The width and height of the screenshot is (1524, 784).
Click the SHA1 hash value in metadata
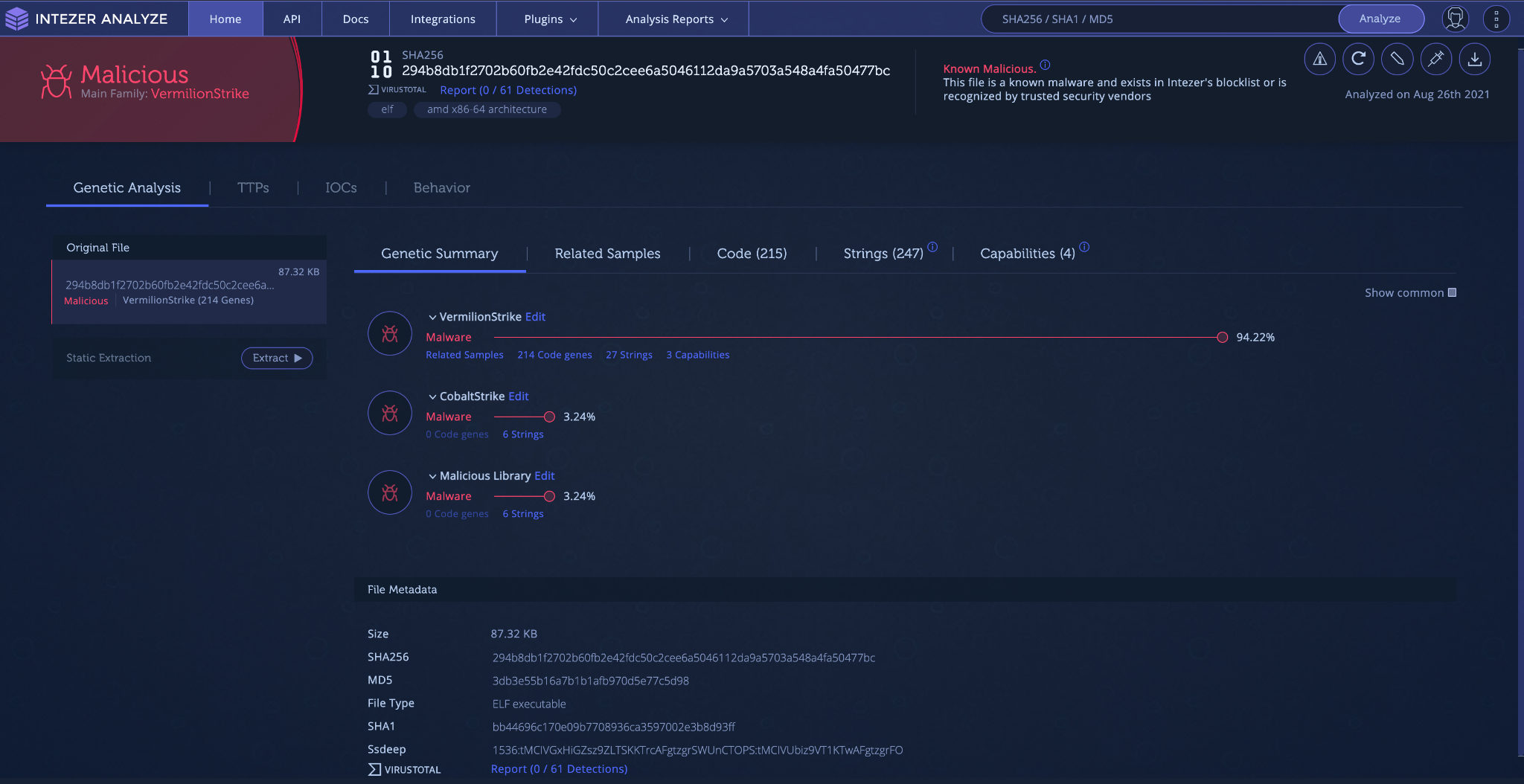pyautogui.click(x=614, y=727)
